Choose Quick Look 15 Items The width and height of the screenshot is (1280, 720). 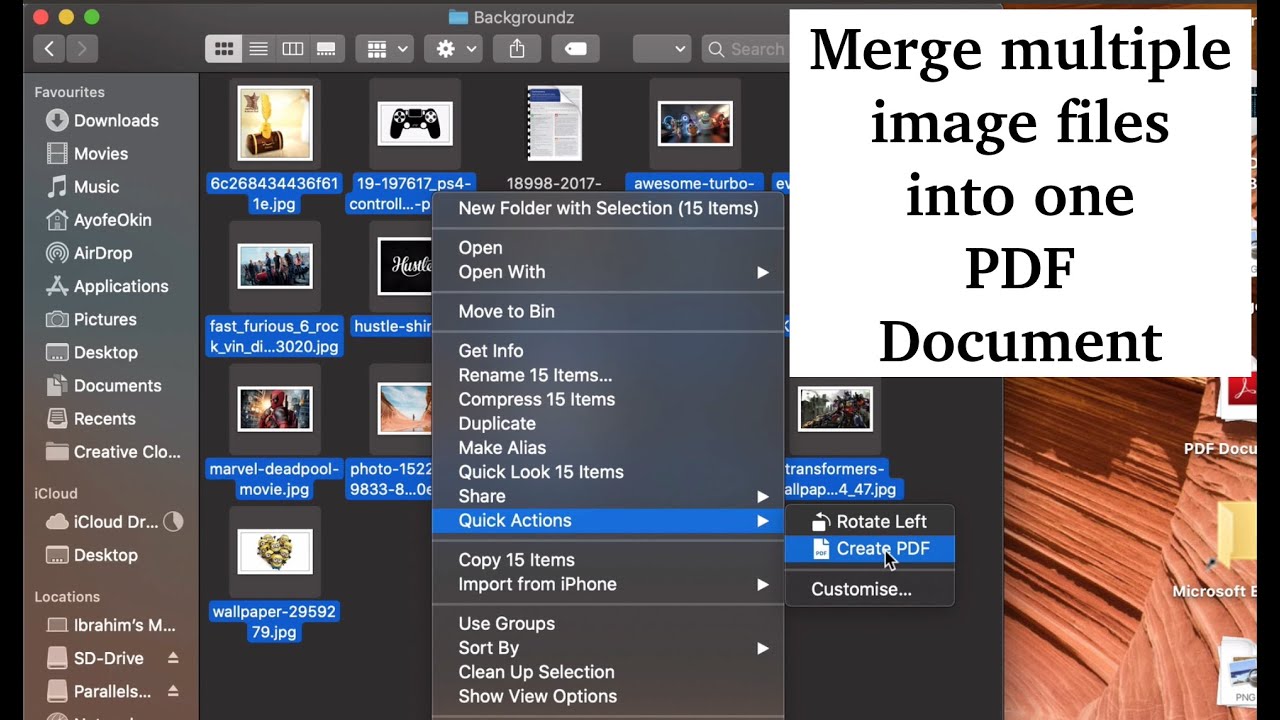coord(608,472)
